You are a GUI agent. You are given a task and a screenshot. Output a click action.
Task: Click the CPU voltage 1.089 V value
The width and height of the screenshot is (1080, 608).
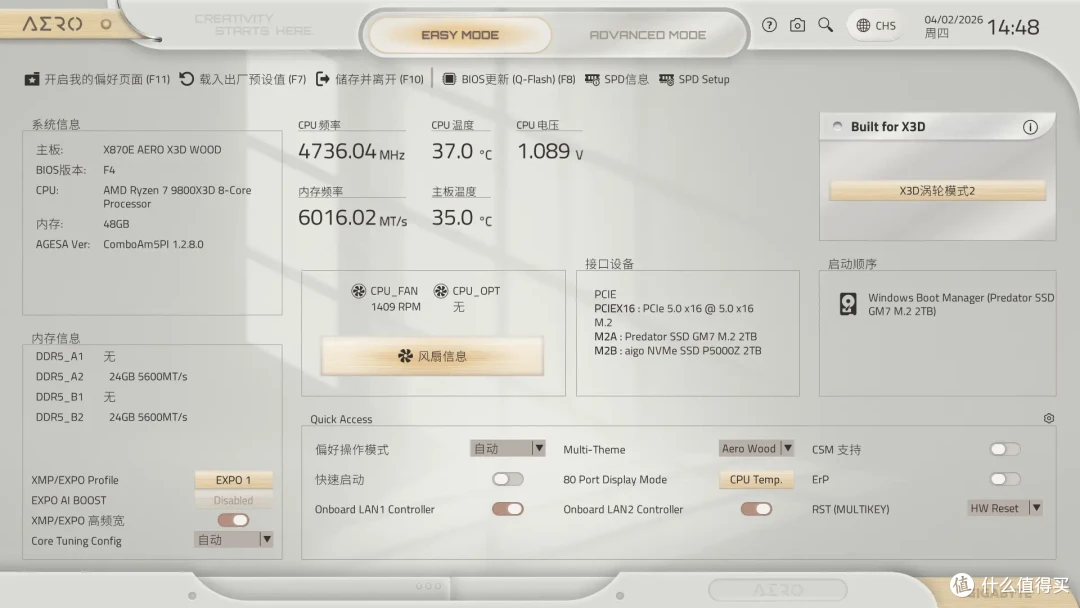(x=550, y=151)
